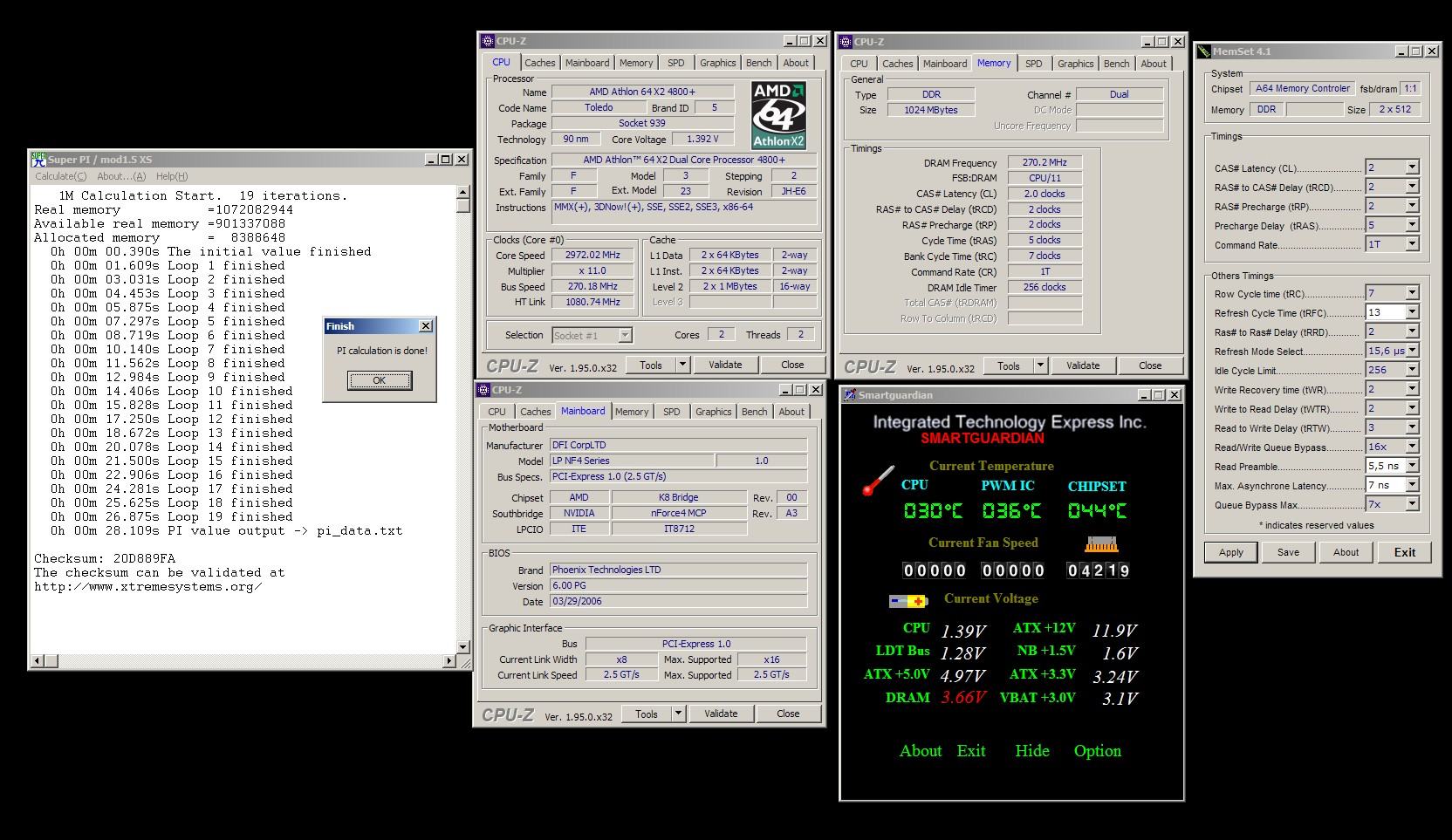1452x840 pixels.
Task: Open Command Rate dropdown in MemSet
Action: point(1412,244)
